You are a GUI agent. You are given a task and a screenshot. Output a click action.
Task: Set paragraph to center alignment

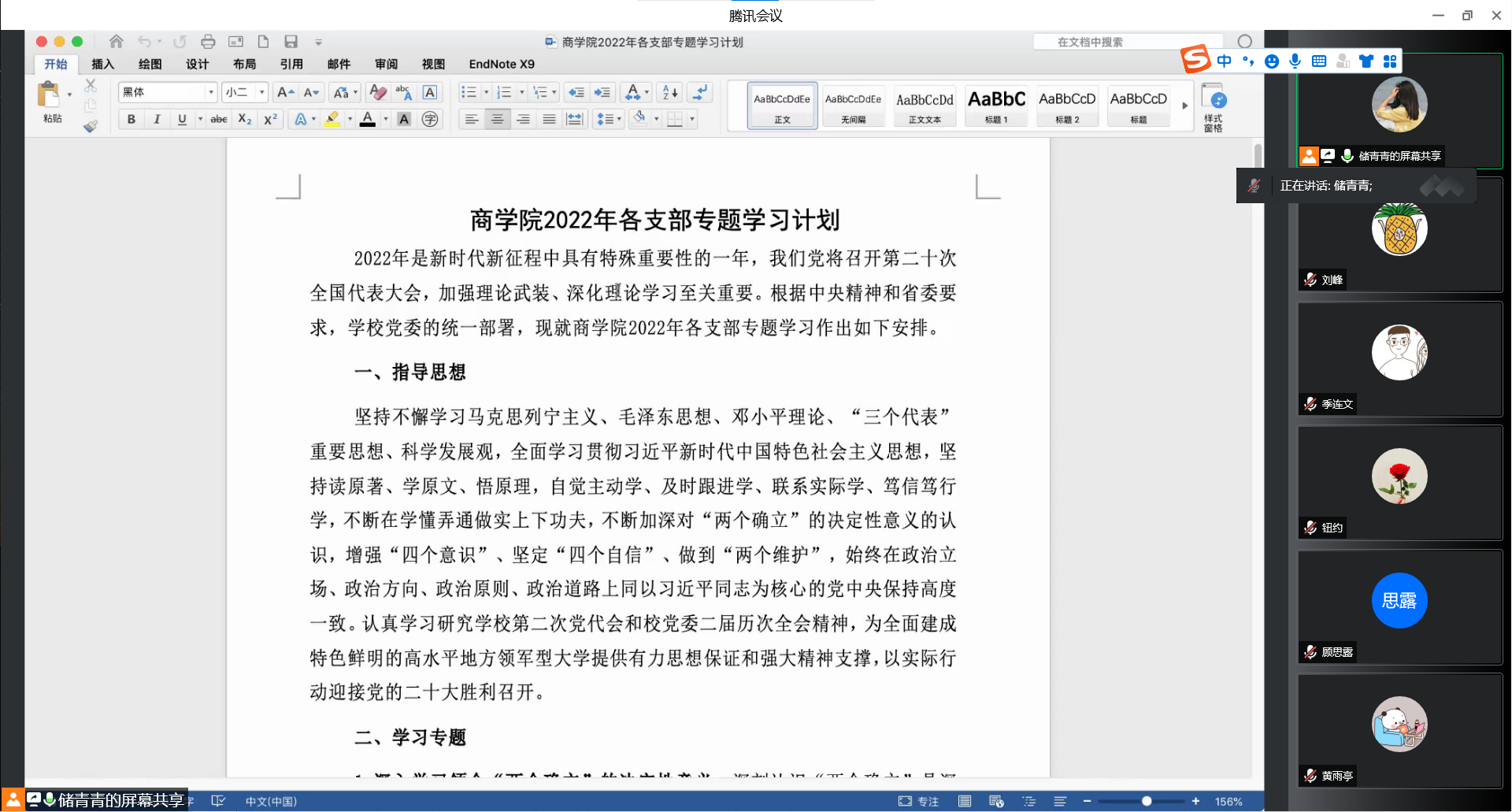coord(497,119)
